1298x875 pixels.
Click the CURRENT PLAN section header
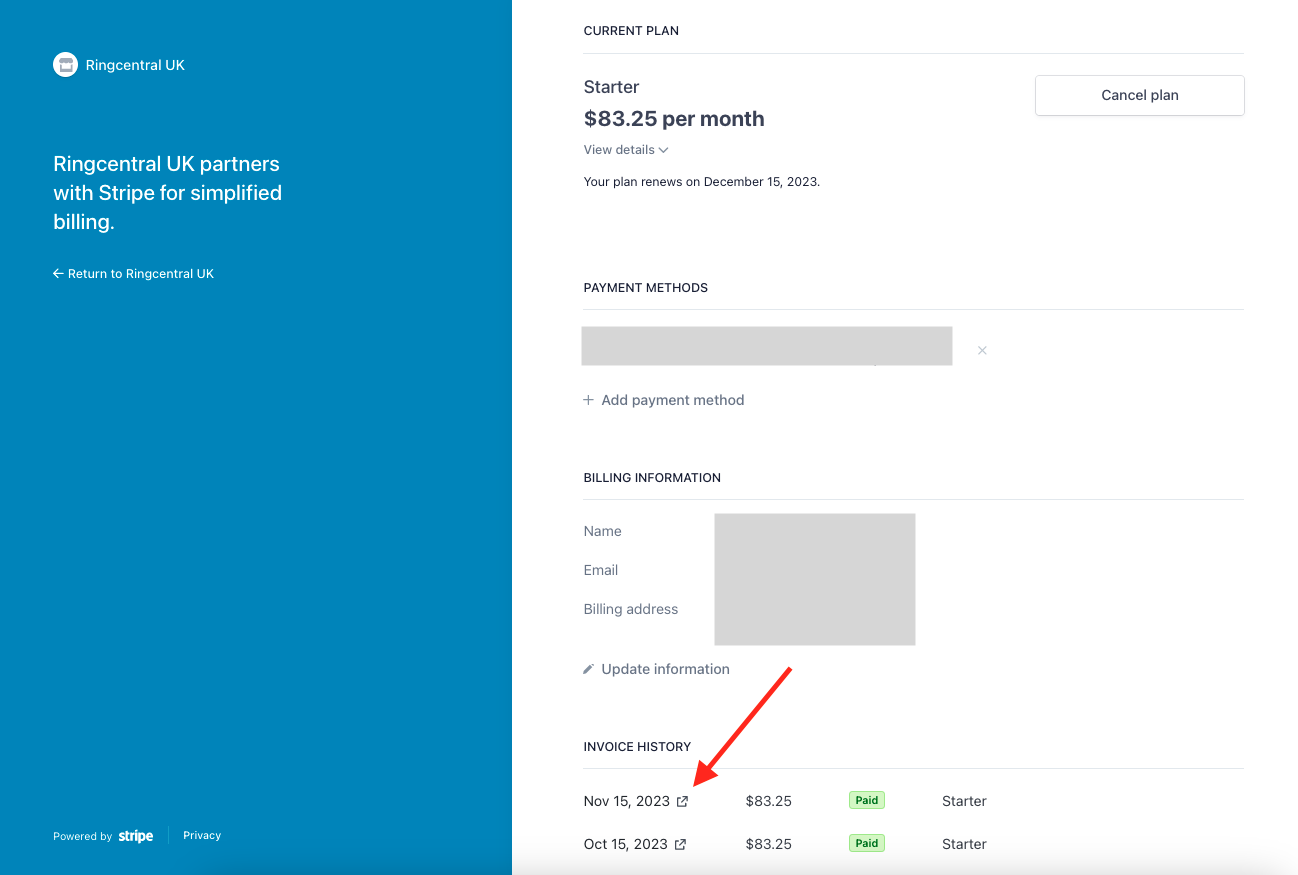click(x=631, y=31)
